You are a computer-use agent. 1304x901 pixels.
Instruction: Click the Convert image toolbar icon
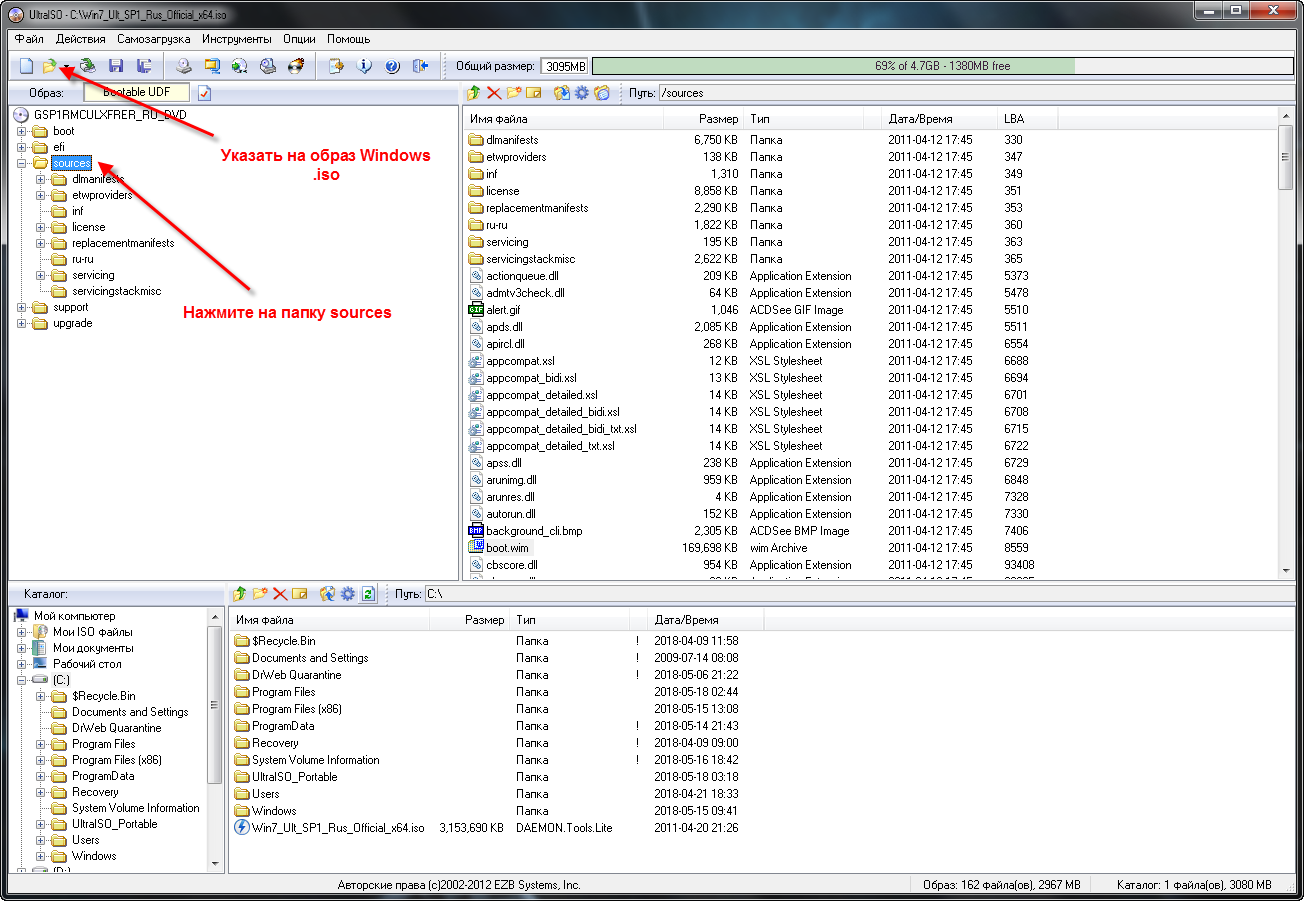pyautogui.click(x=240, y=66)
